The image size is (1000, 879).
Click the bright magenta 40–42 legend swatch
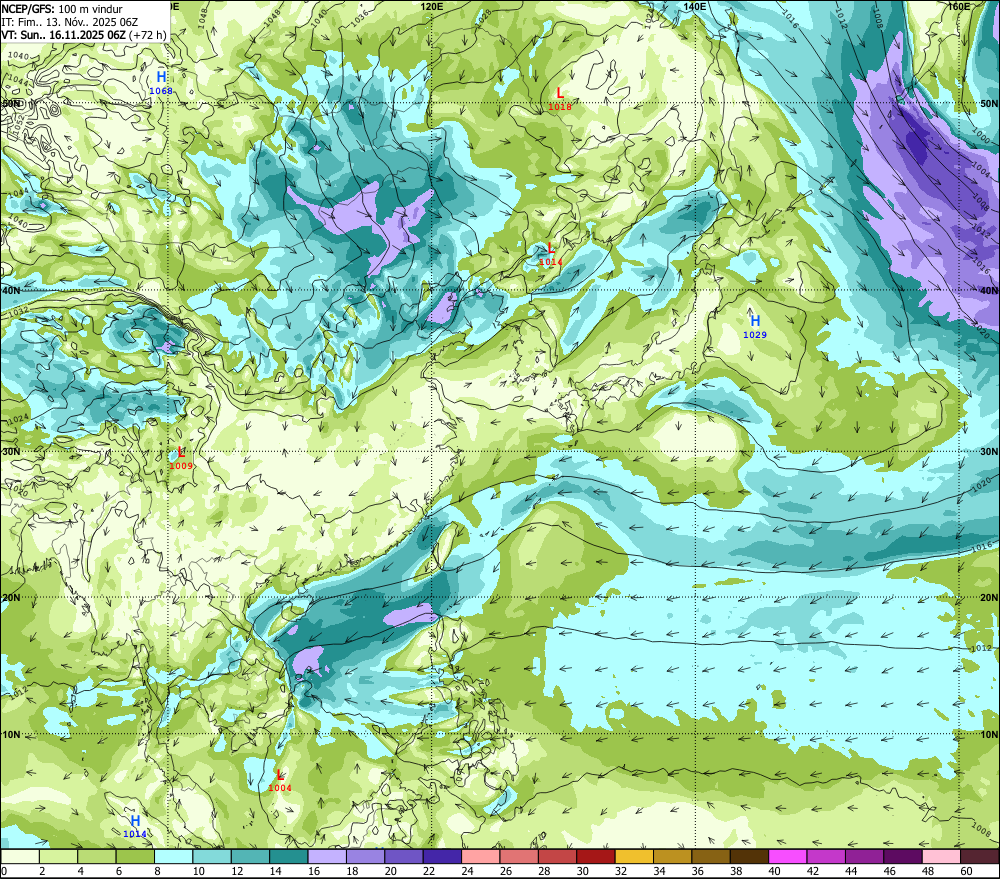tap(788, 856)
